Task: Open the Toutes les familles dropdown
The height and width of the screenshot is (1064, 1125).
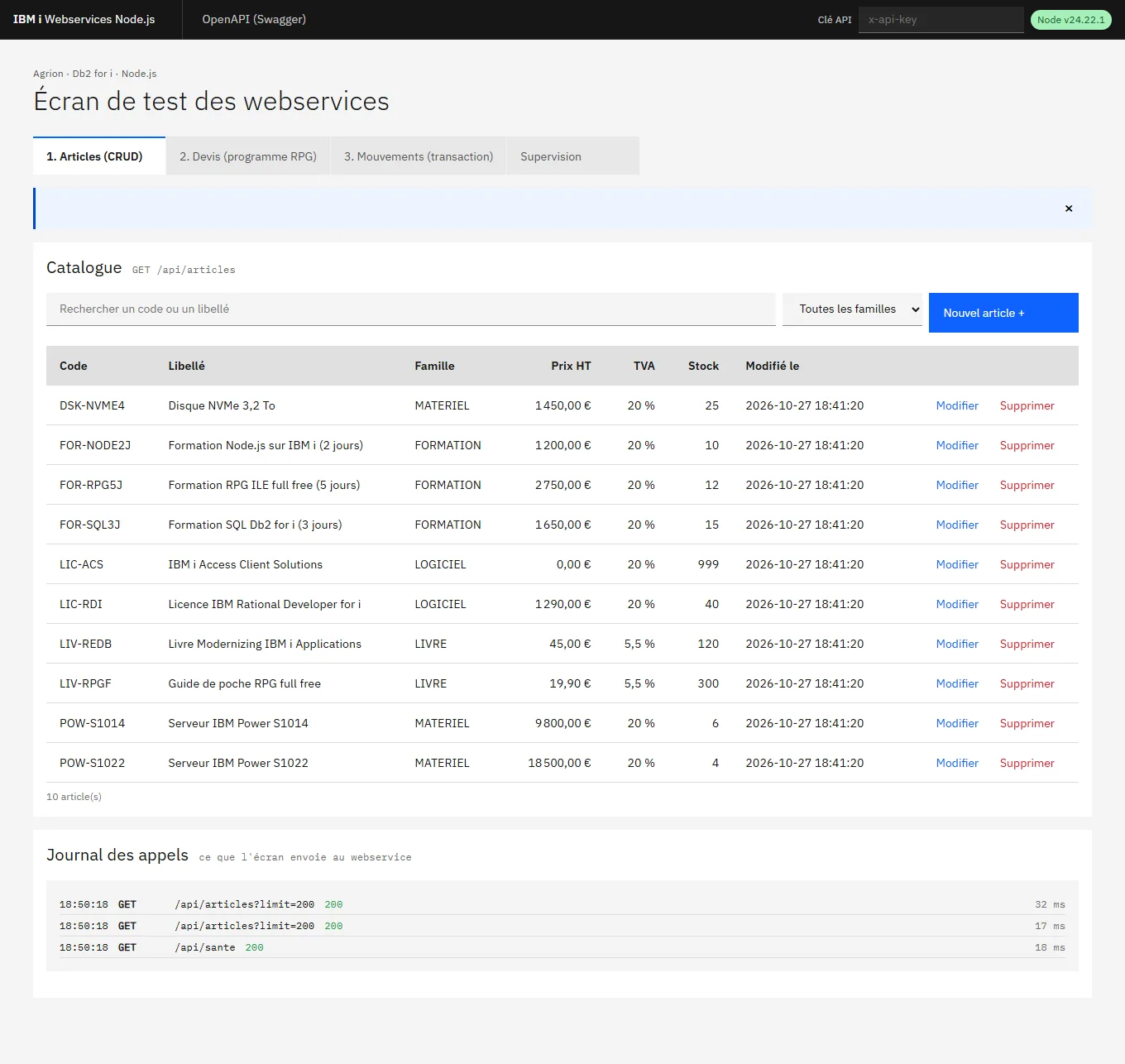Action: pyautogui.click(x=852, y=309)
